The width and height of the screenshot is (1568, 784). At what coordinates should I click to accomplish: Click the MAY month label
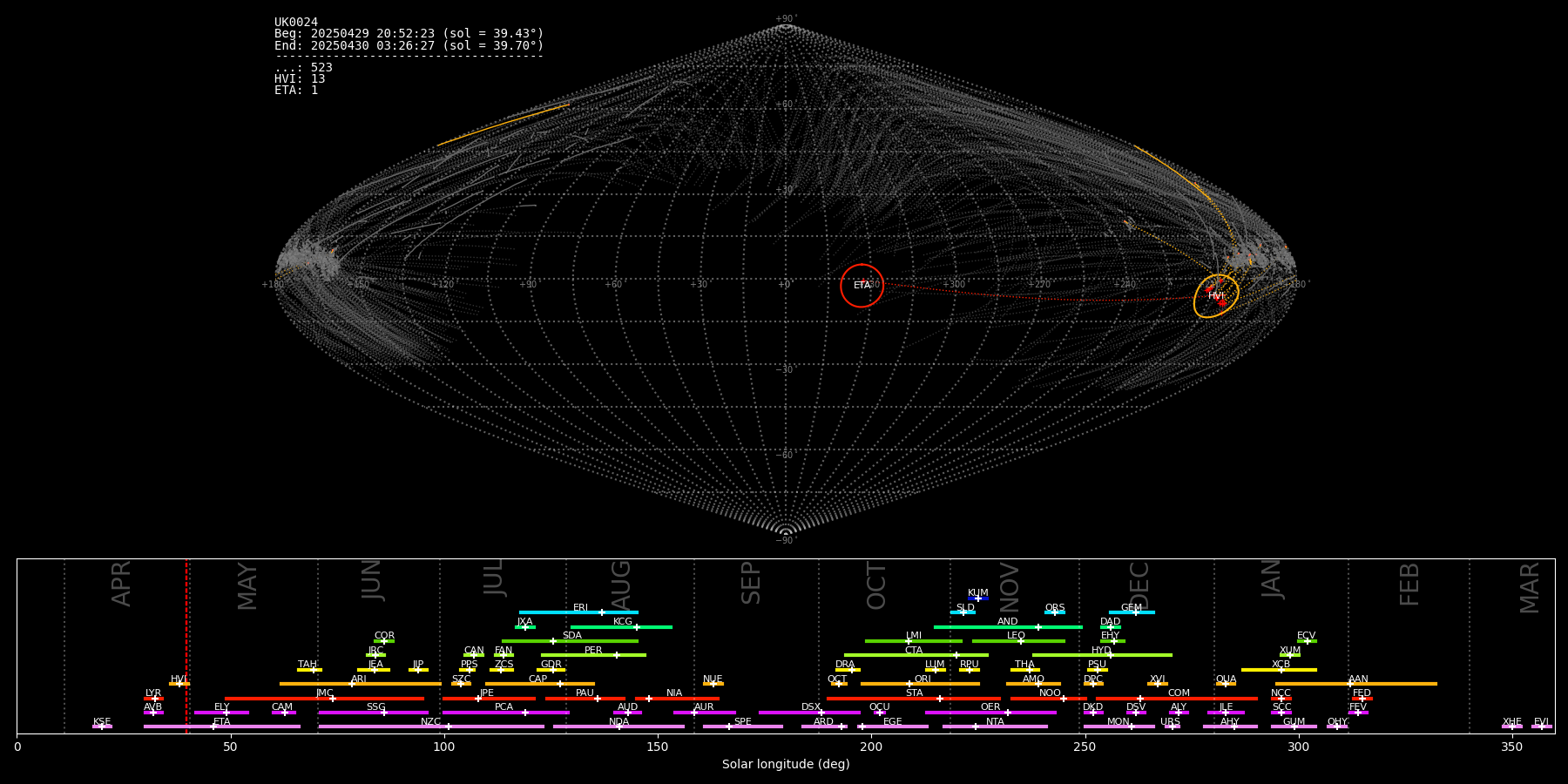[x=247, y=586]
